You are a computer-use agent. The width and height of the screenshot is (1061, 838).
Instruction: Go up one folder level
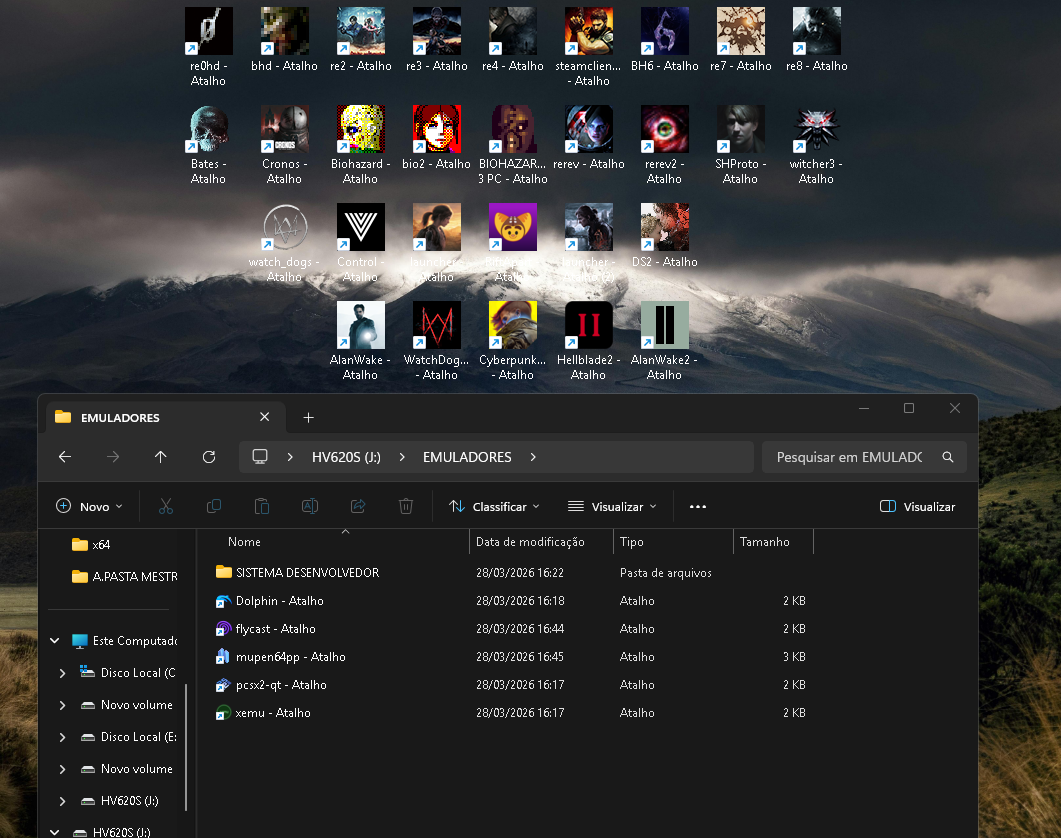(160, 457)
